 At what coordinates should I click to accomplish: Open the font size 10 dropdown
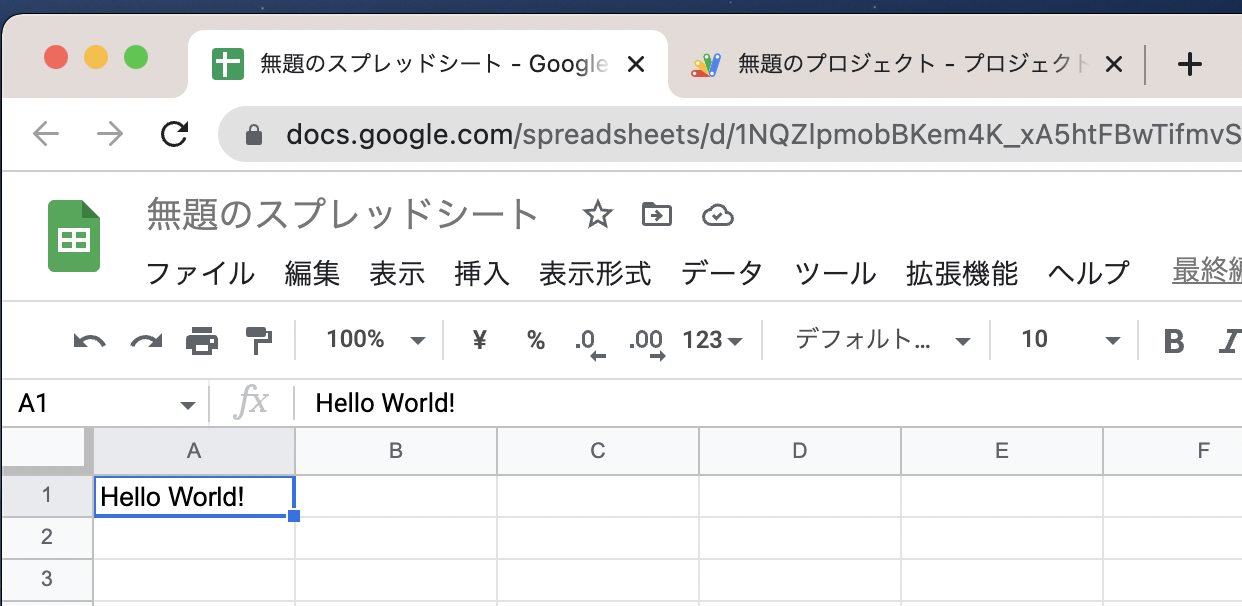pyautogui.click(x=1070, y=340)
